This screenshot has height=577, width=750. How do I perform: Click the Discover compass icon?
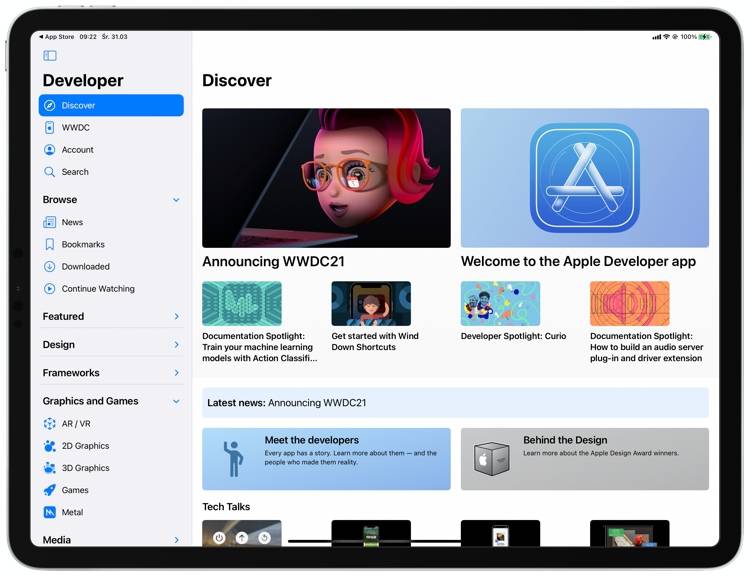(x=49, y=105)
